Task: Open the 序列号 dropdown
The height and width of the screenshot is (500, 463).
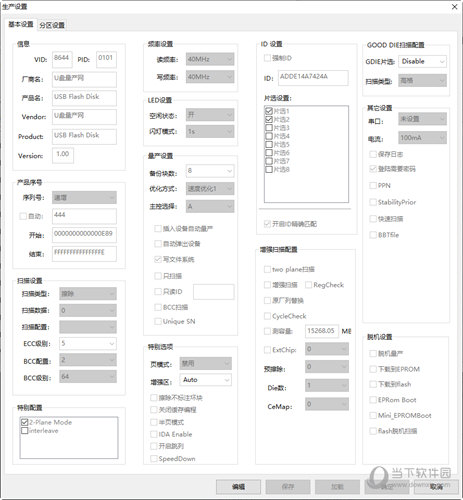Action: click(84, 198)
